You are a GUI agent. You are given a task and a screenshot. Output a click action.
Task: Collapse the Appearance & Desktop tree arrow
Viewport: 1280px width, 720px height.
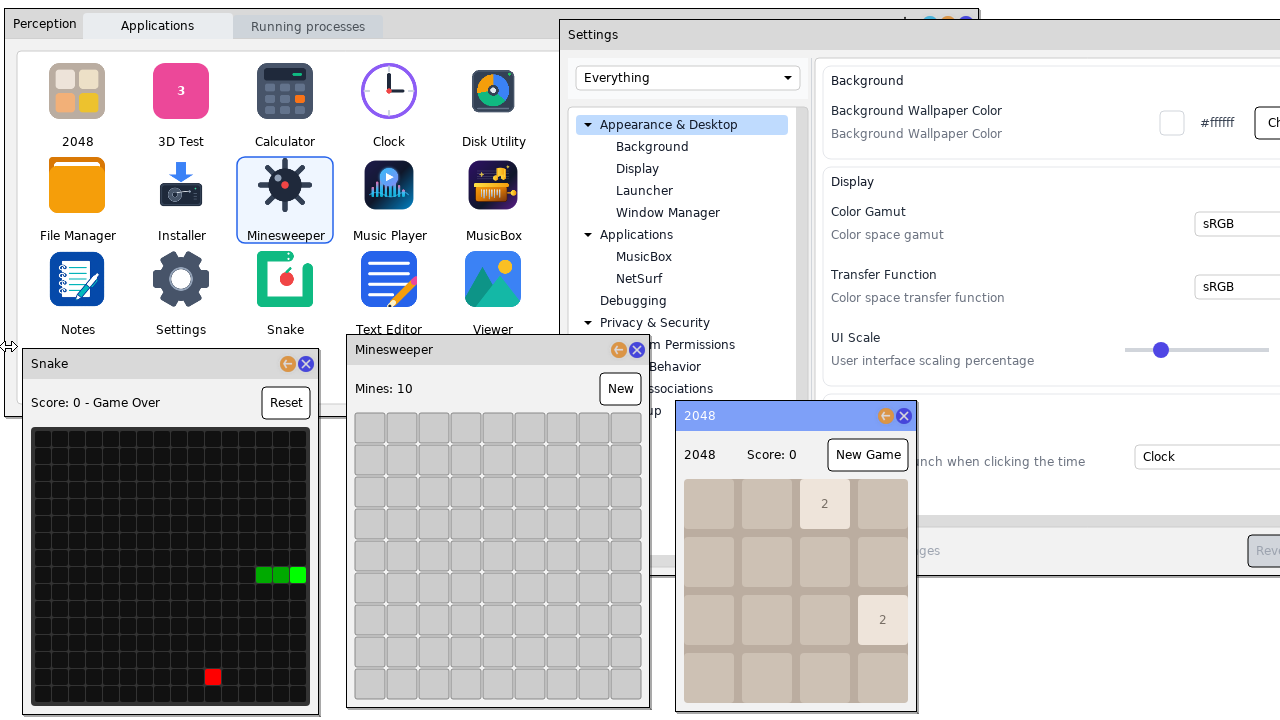588,125
